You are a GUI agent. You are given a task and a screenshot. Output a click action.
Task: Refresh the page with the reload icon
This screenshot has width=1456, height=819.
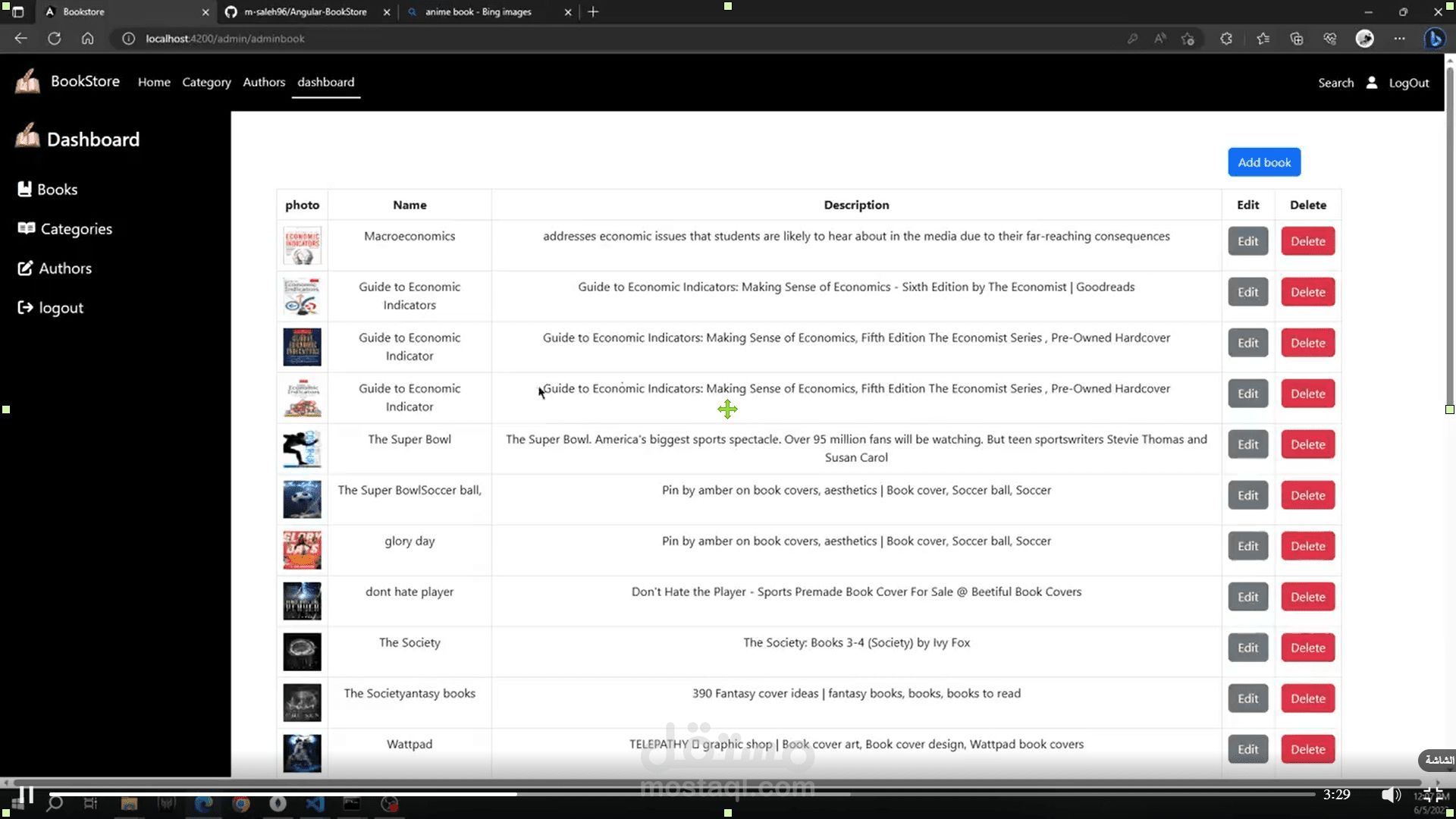54,39
